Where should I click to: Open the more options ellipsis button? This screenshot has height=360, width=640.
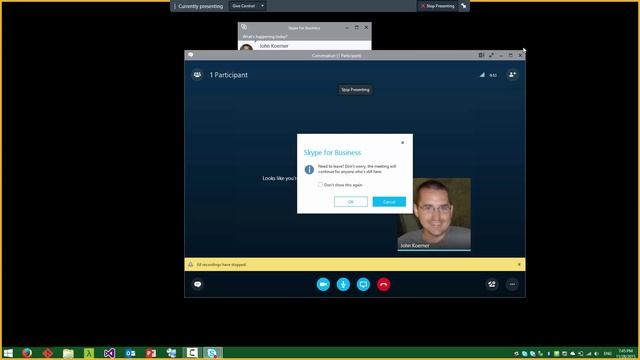pos(512,284)
